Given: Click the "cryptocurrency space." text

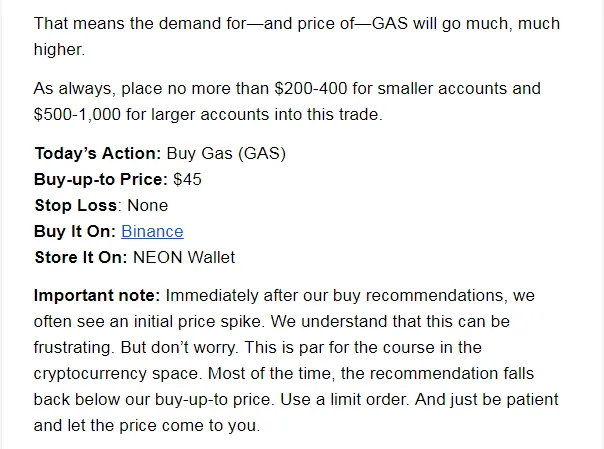Looking at the screenshot, I should coord(118,374).
